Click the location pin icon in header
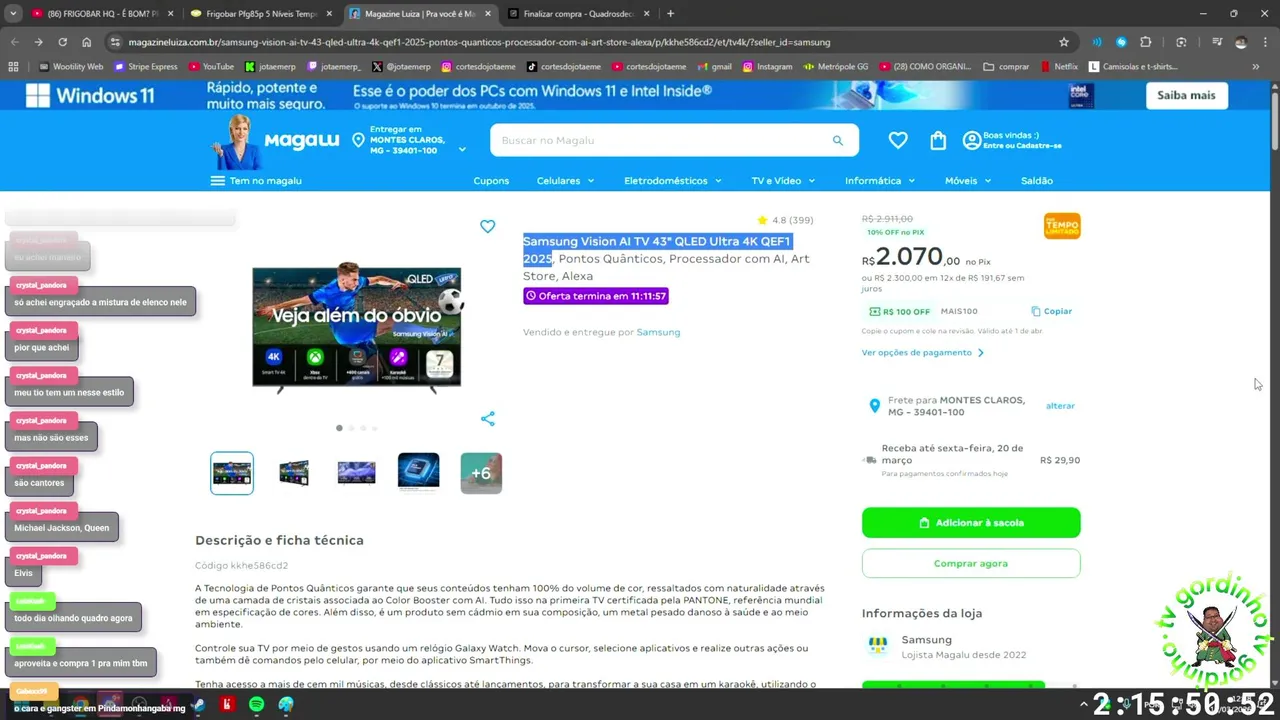1280x720 pixels. click(358, 141)
